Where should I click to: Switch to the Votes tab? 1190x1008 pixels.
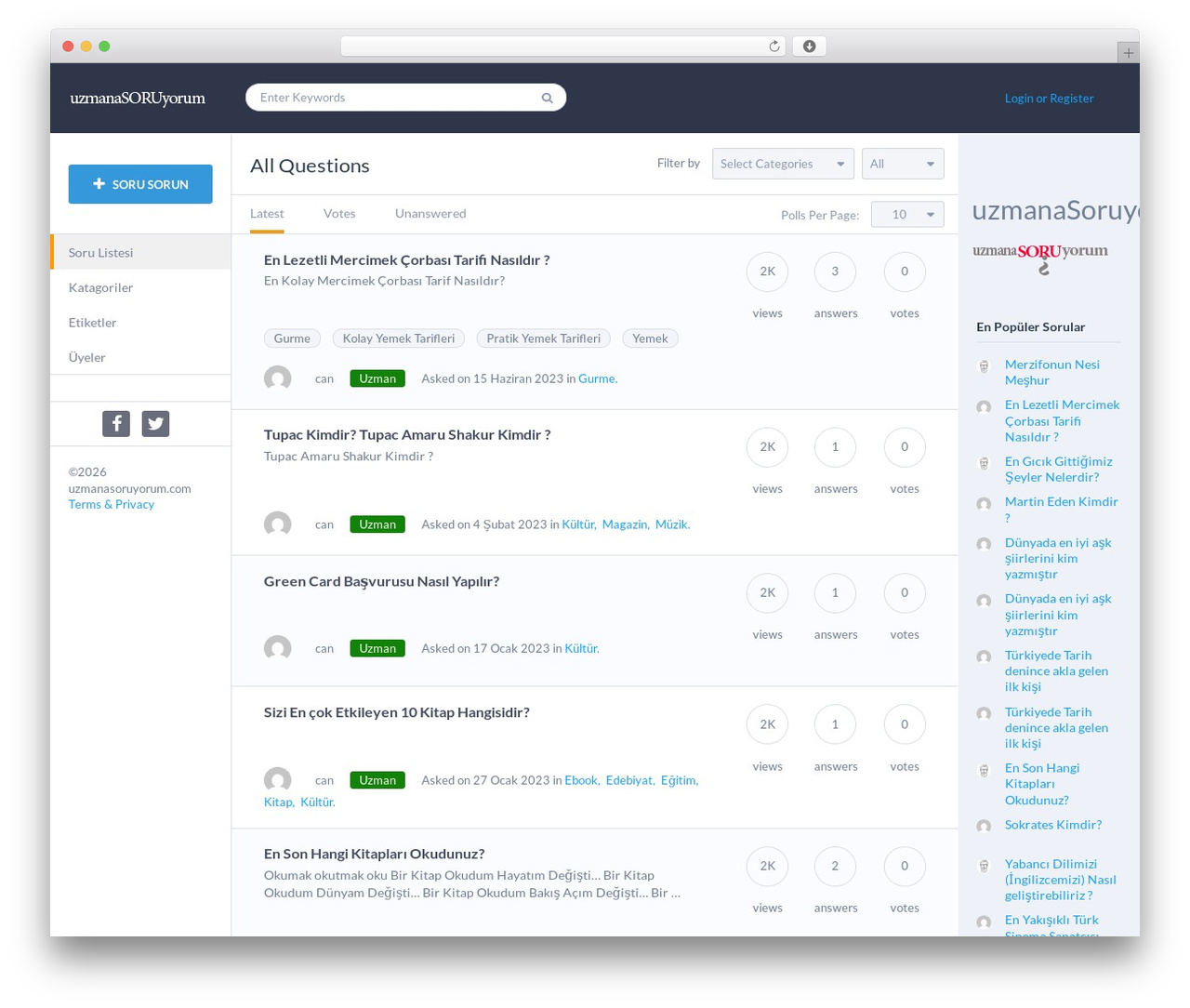339,214
